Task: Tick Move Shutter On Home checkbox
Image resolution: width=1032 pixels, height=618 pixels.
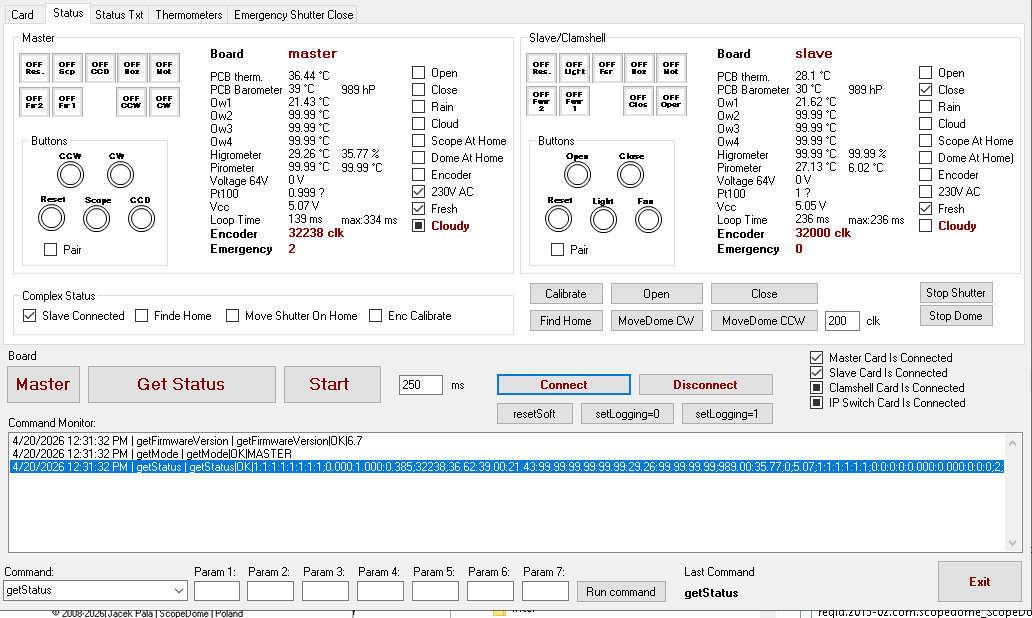Action: pos(233,316)
